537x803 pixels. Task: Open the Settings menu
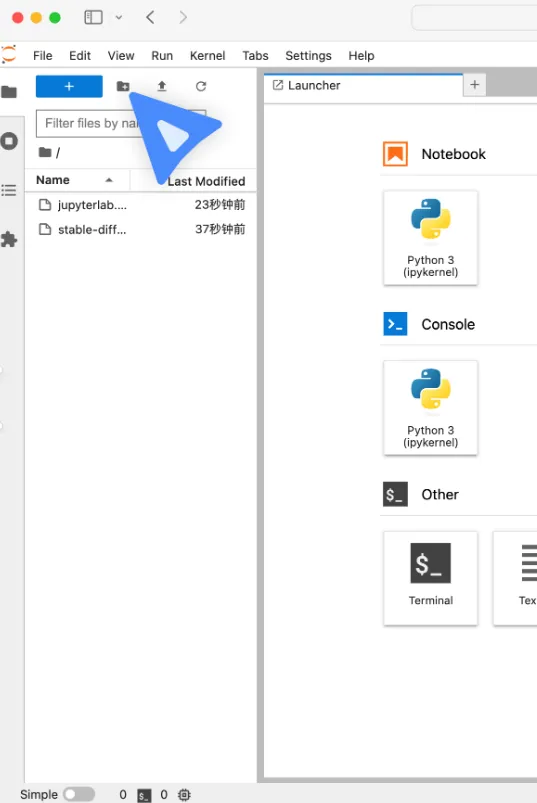point(308,55)
